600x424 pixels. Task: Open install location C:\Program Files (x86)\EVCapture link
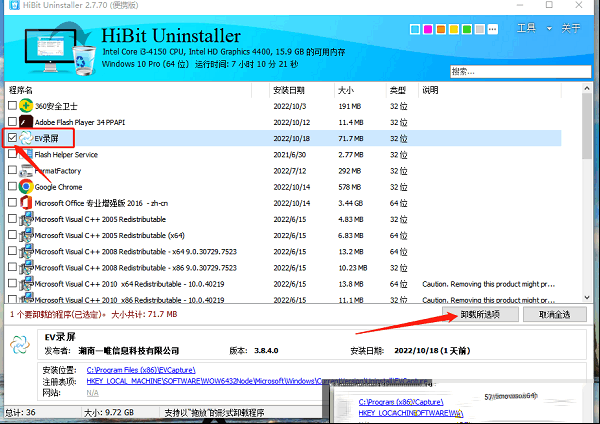pos(141,370)
